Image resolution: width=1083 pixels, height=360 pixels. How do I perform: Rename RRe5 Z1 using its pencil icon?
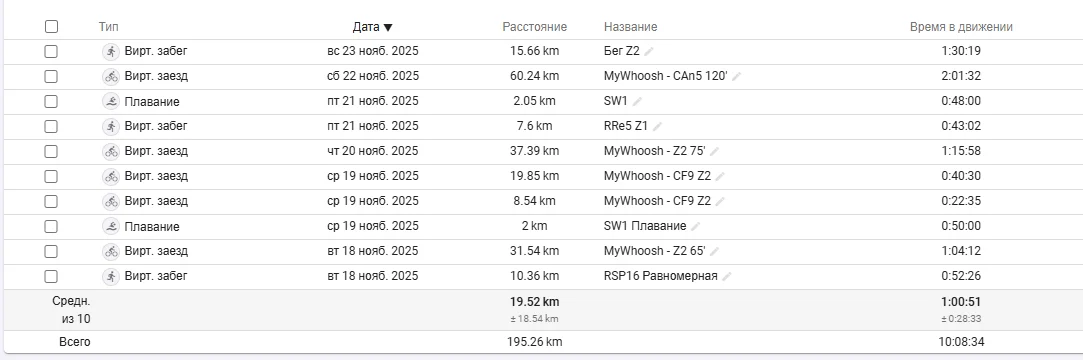click(658, 126)
